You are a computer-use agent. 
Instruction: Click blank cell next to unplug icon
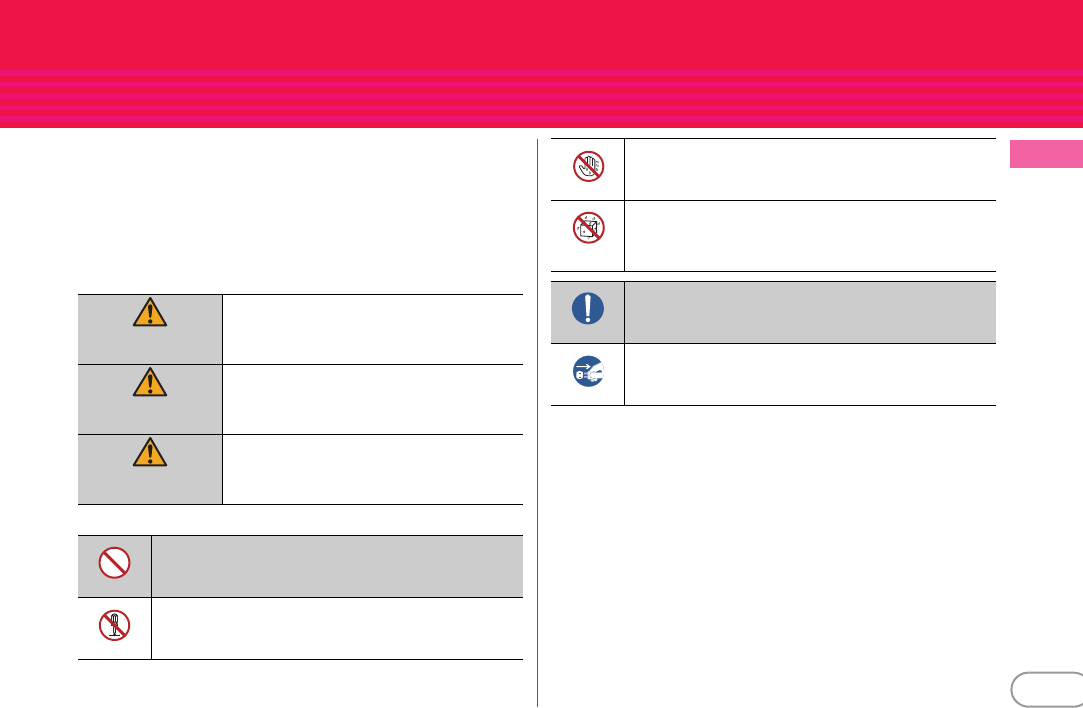(810, 374)
